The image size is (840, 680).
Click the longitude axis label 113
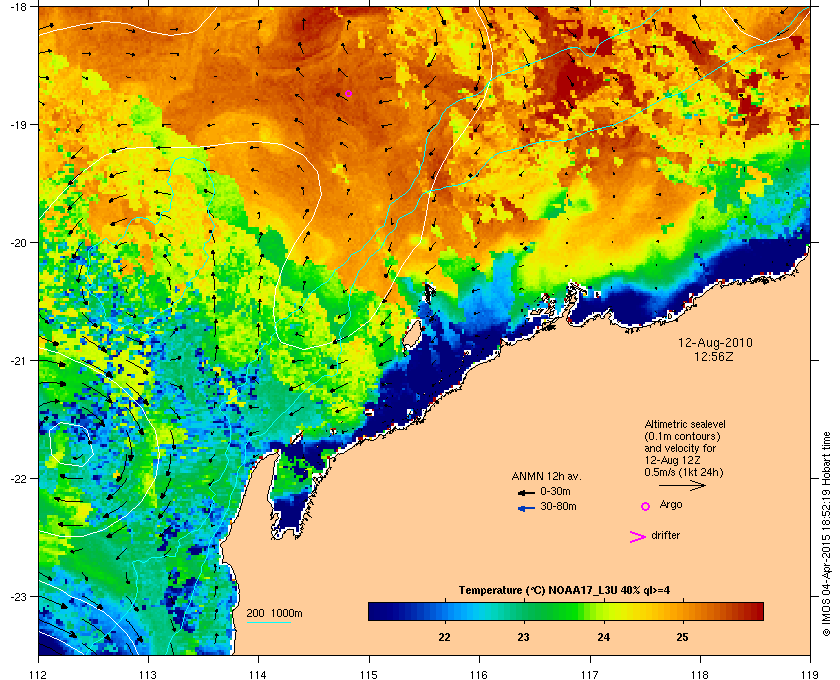[148, 675]
